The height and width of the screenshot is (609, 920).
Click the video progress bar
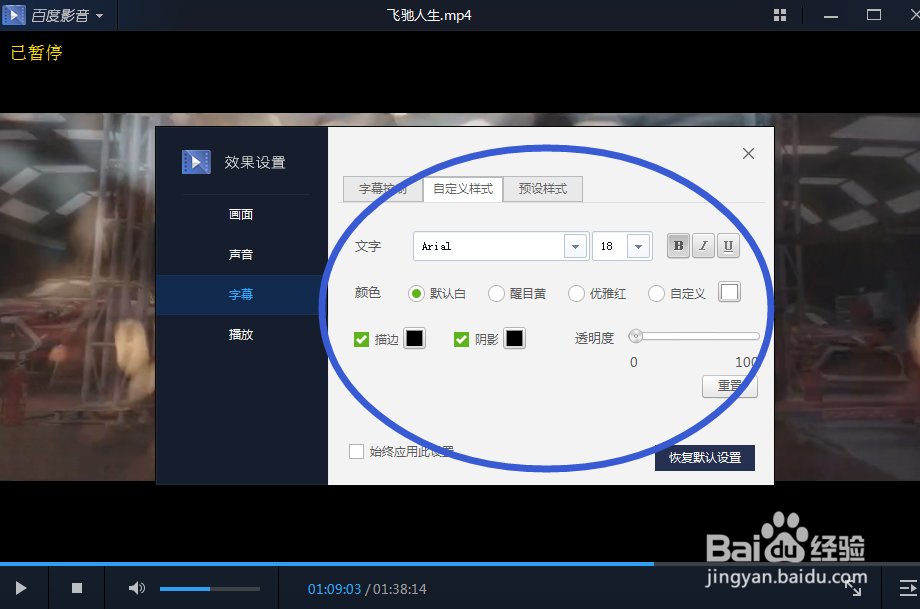460,564
